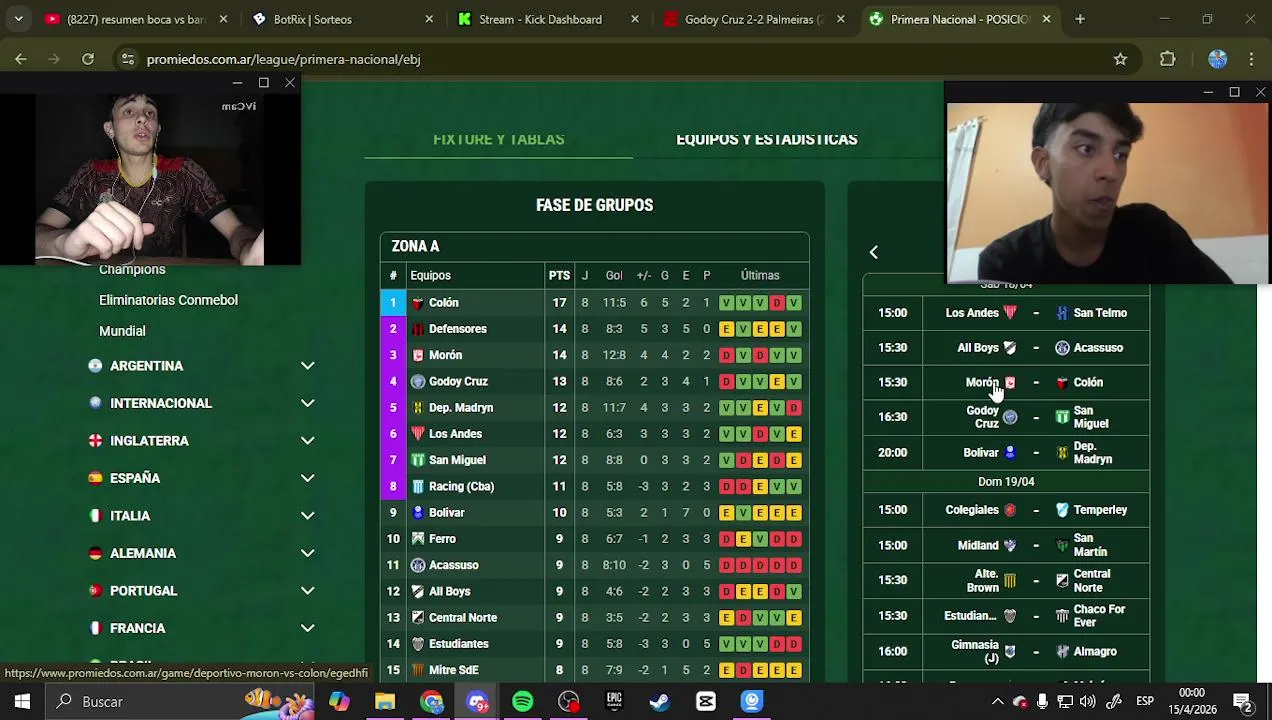
Task: Expand the Argentina leagues section
Action: click(307, 366)
